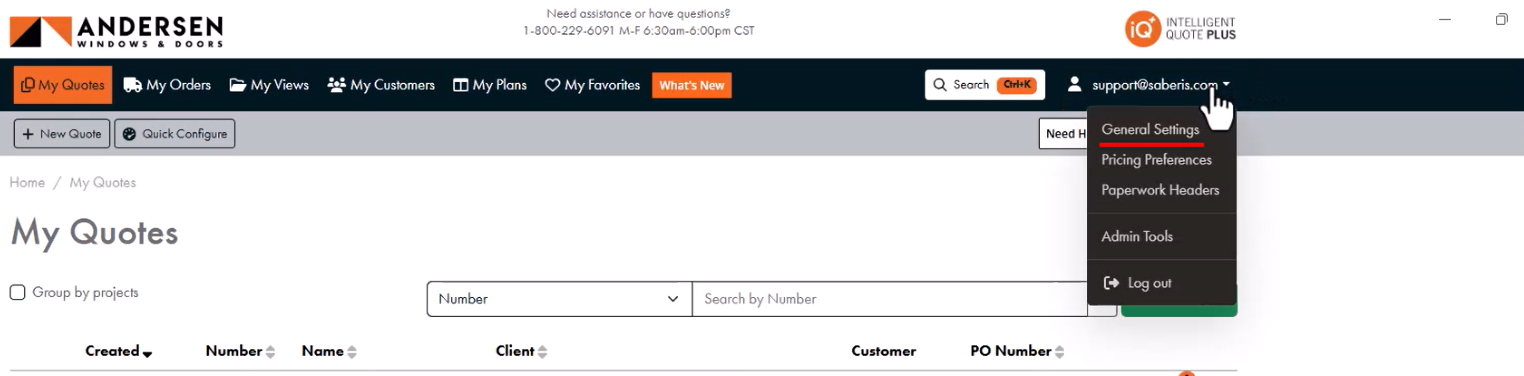Open My Customers people icon
Image resolution: width=1524 pixels, height=376 pixels.
click(x=336, y=85)
